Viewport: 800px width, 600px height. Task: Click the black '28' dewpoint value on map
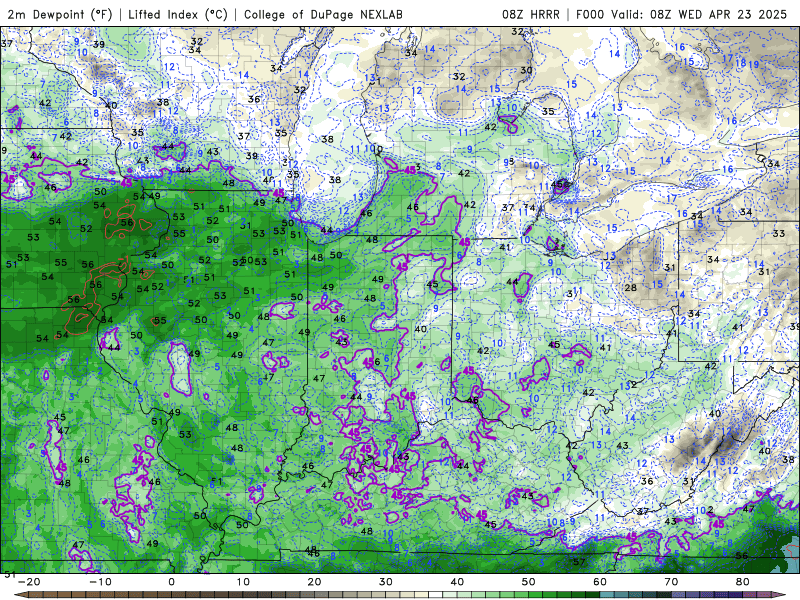[631, 288]
